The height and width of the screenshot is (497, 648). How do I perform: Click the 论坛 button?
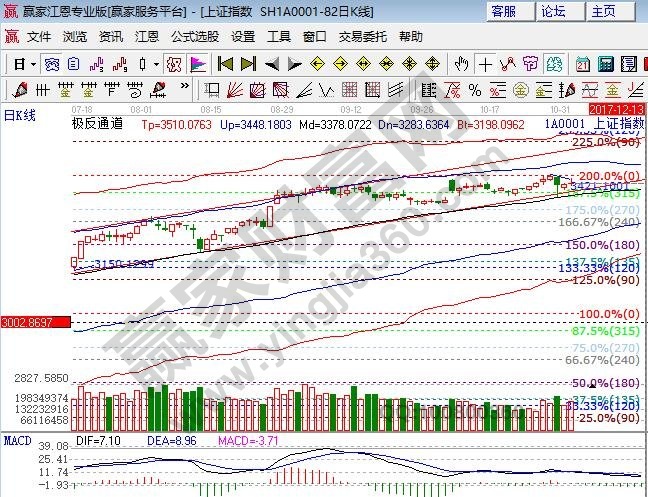(553, 11)
